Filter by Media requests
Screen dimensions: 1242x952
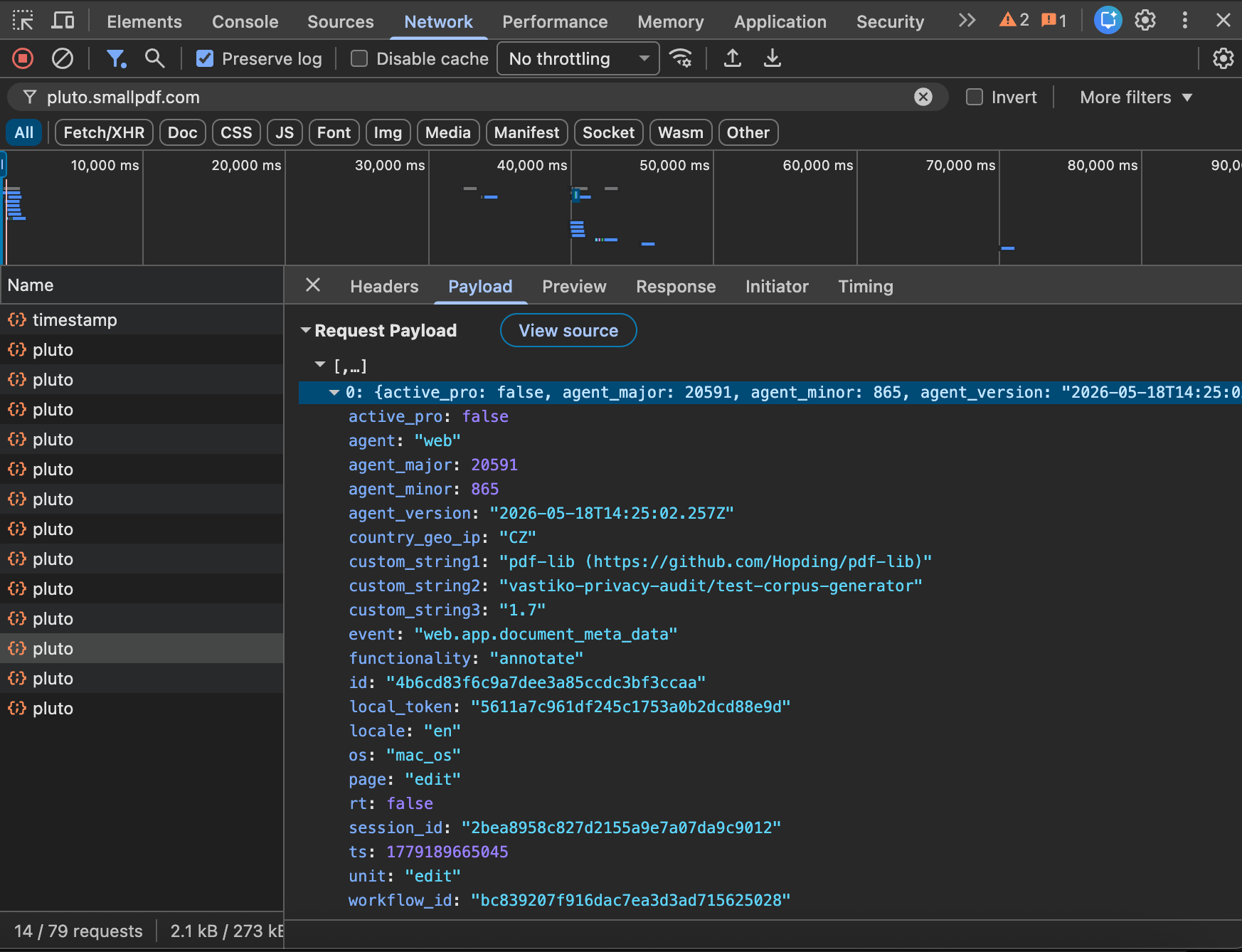(448, 132)
